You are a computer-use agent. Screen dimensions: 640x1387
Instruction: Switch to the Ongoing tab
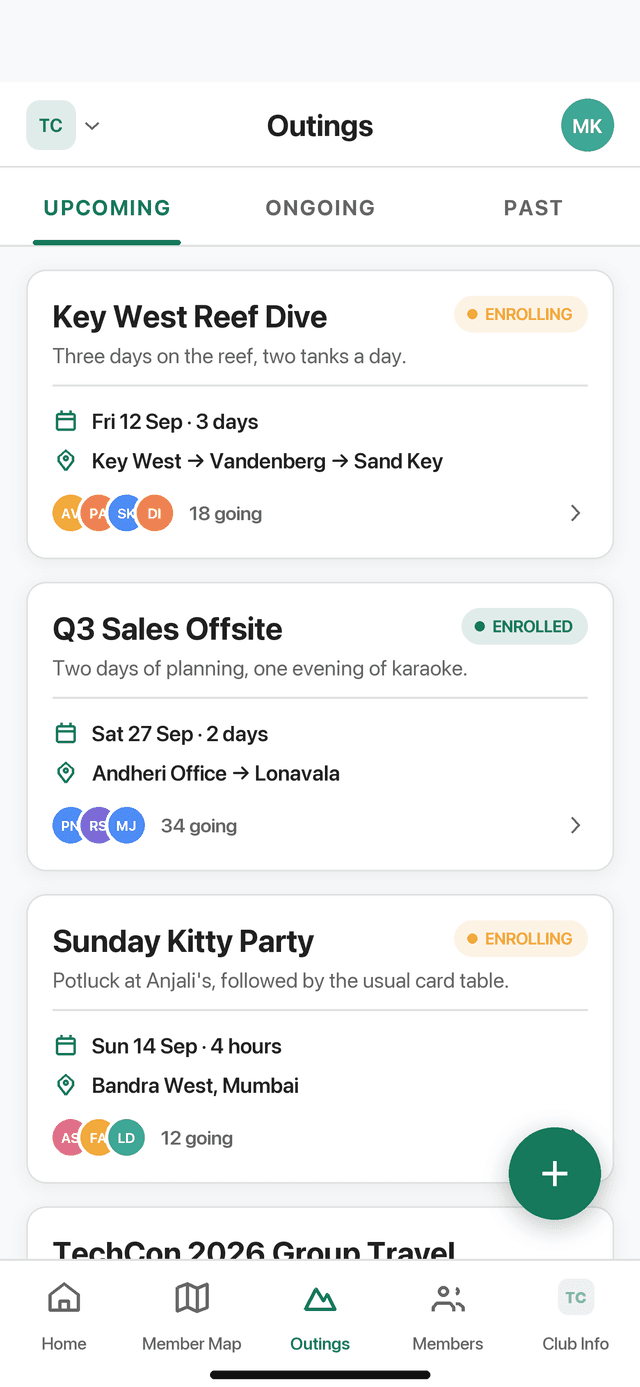pyautogui.click(x=320, y=208)
